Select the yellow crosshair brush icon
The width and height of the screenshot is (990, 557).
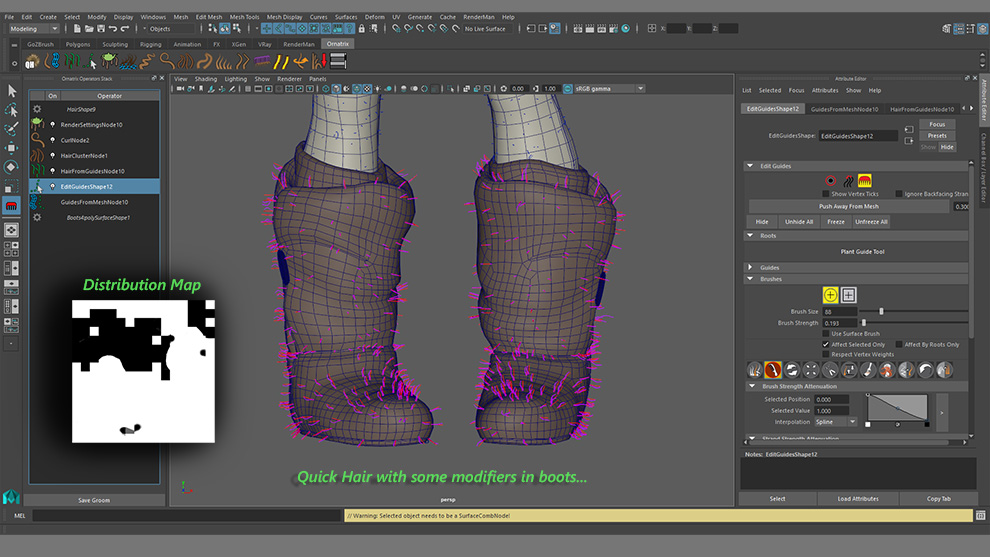tap(831, 295)
